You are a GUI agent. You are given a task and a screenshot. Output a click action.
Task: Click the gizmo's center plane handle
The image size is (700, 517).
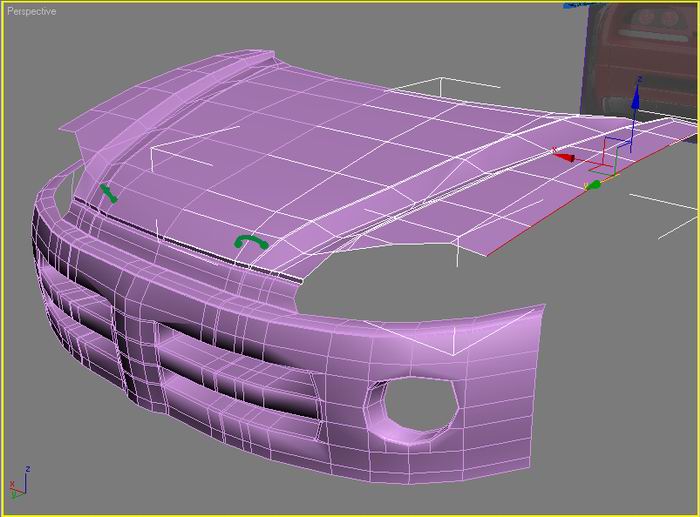point(614,157)
